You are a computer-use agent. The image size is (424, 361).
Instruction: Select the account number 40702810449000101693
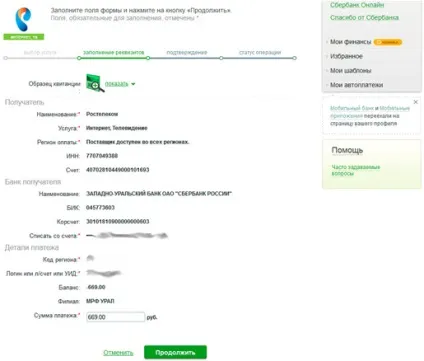[x=118, y=170]
